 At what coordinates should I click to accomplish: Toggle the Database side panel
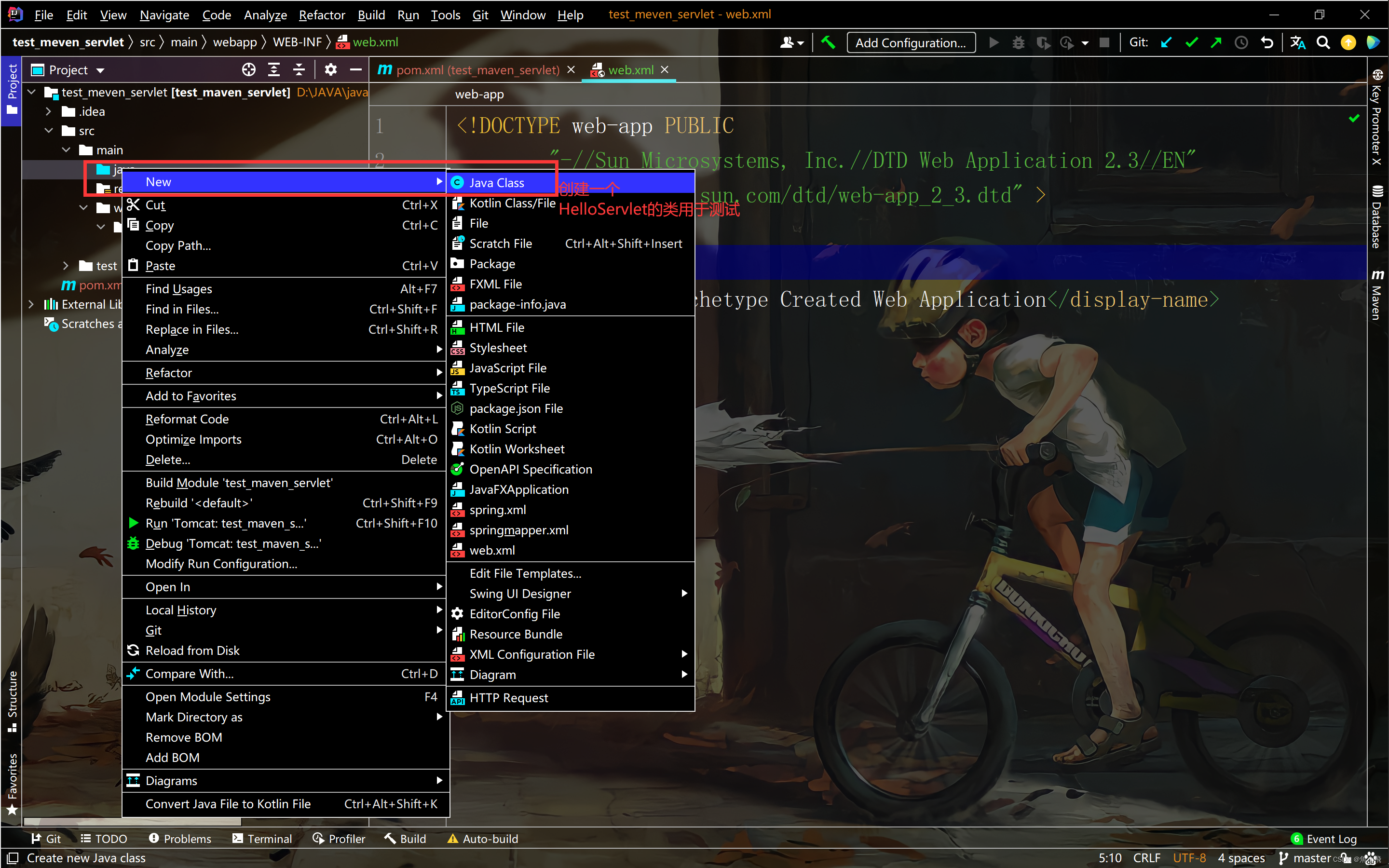(1377, 217)
